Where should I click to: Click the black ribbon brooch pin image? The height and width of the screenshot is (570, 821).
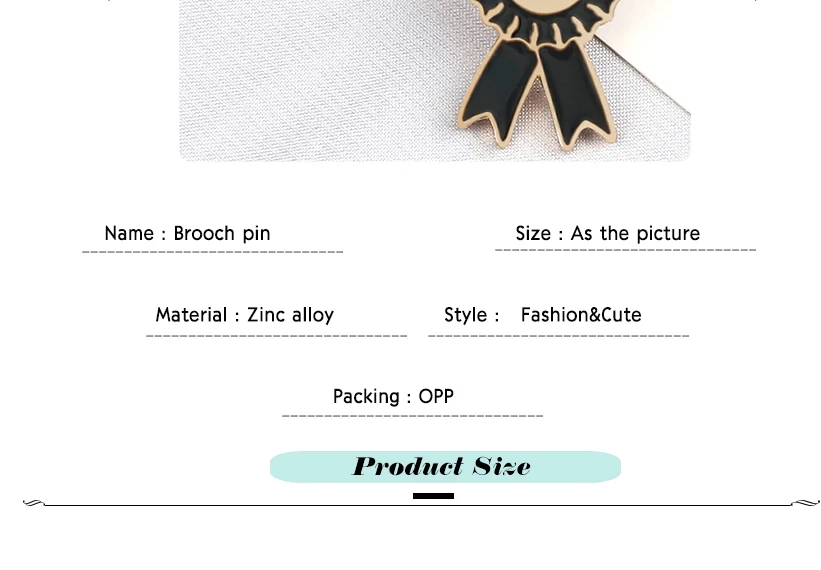coord(538,73)
